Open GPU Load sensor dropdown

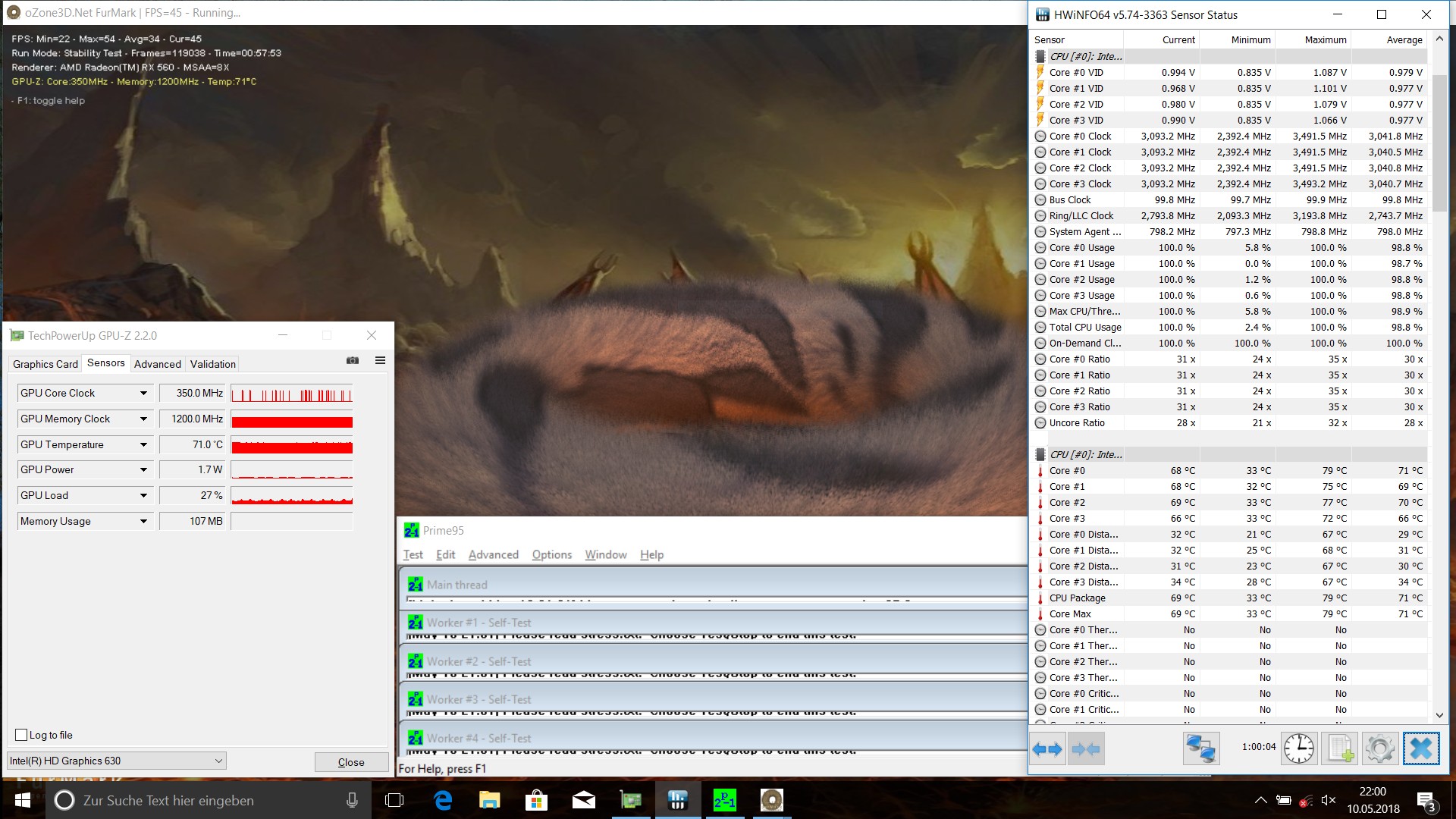click(143, 495)
